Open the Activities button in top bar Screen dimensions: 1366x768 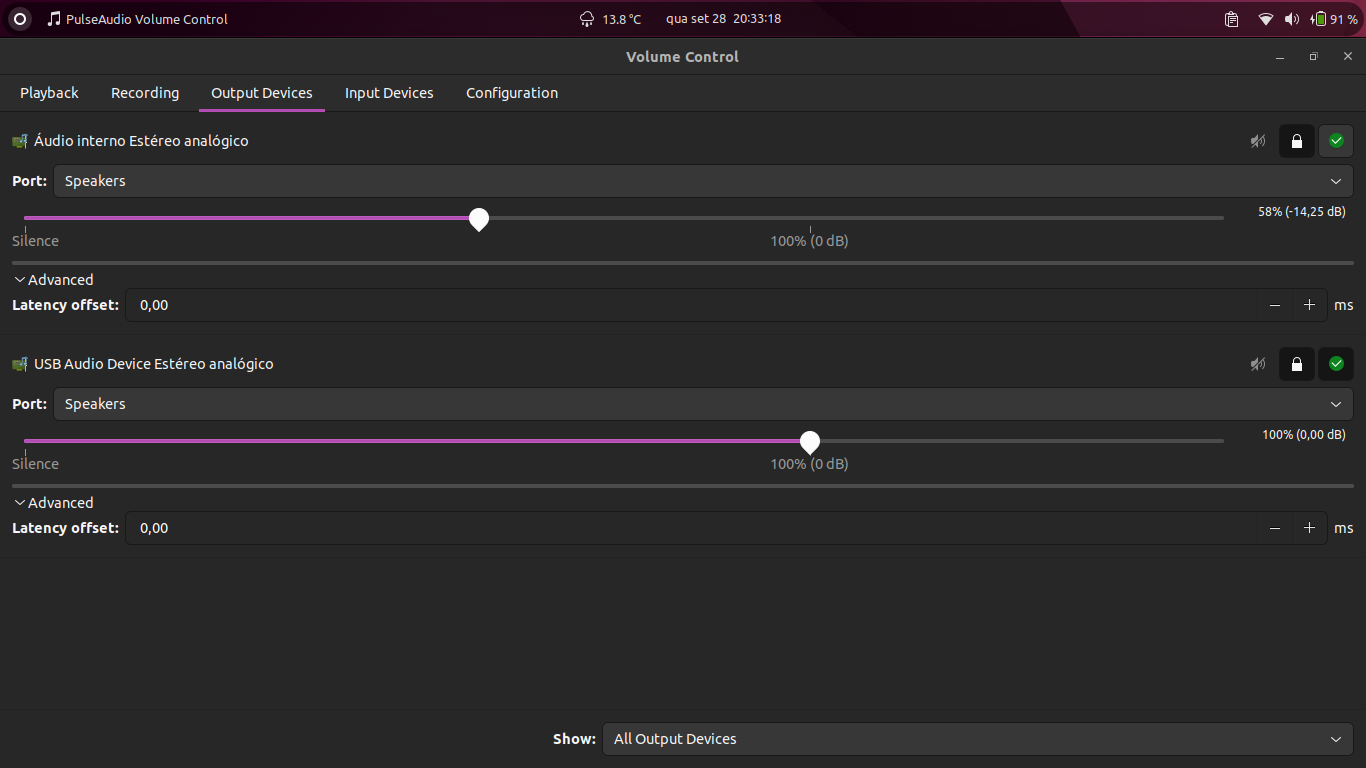coord(19,19)
